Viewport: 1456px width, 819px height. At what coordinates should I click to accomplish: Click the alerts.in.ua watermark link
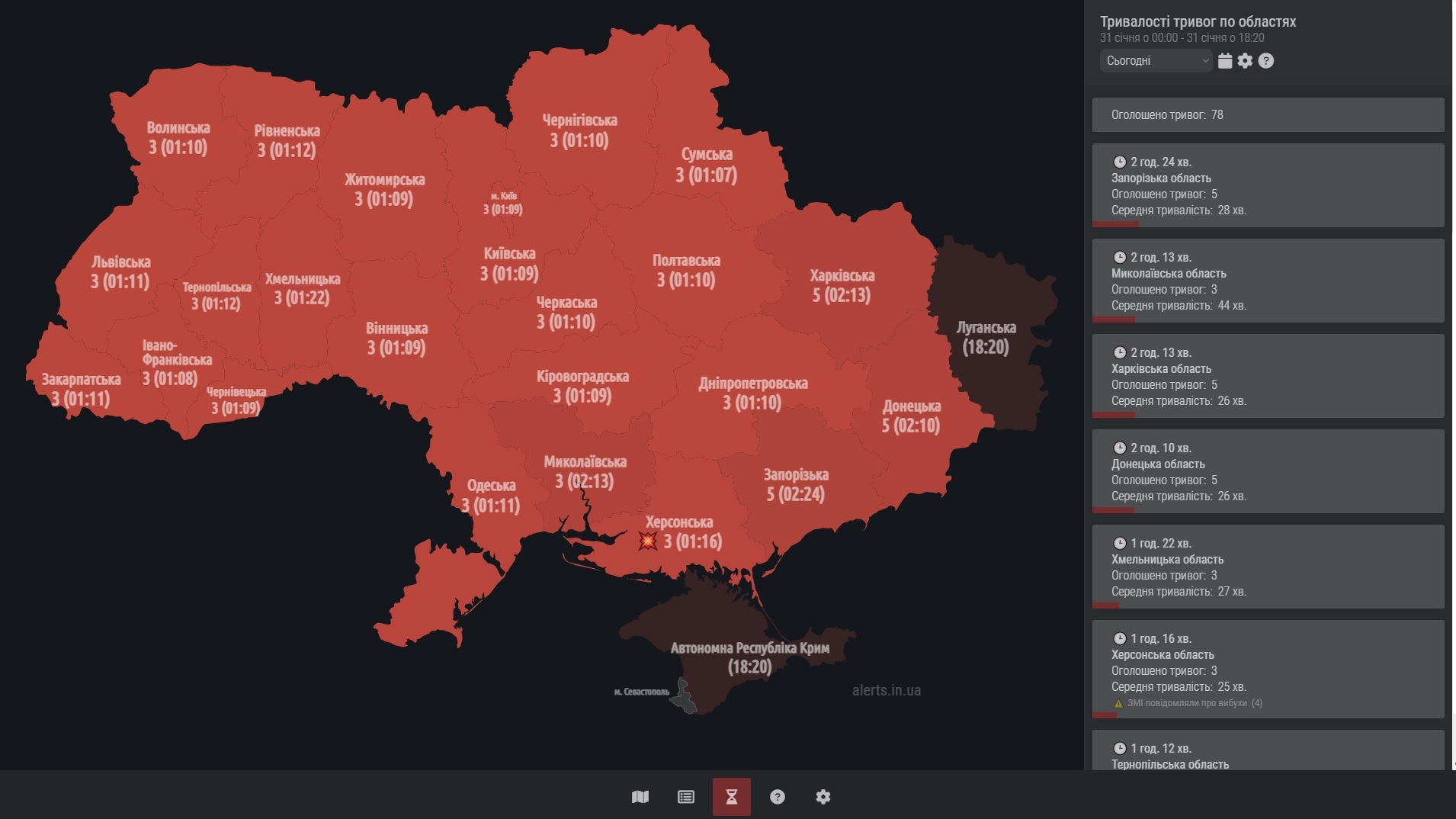tap(886, 690)
